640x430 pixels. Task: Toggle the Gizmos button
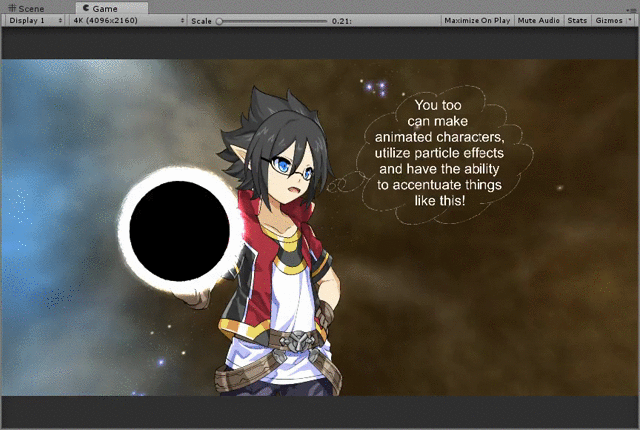click(x=609, y=20)
